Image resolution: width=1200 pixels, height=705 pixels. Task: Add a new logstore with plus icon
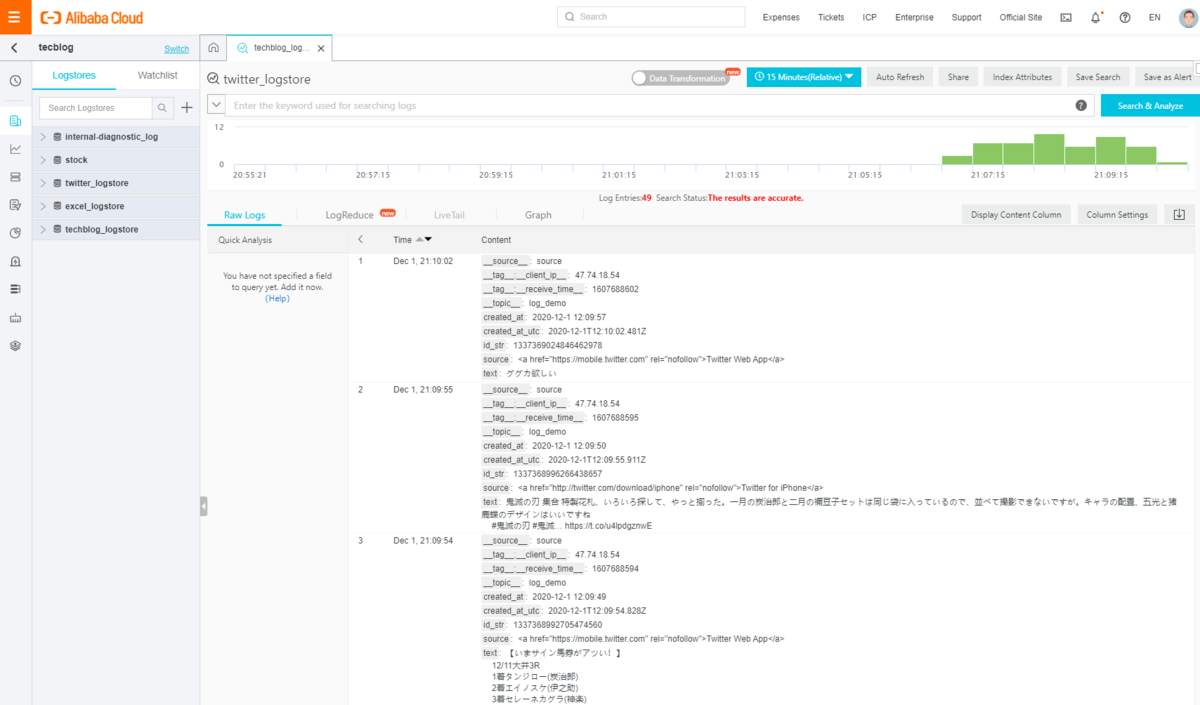(186, 108)
